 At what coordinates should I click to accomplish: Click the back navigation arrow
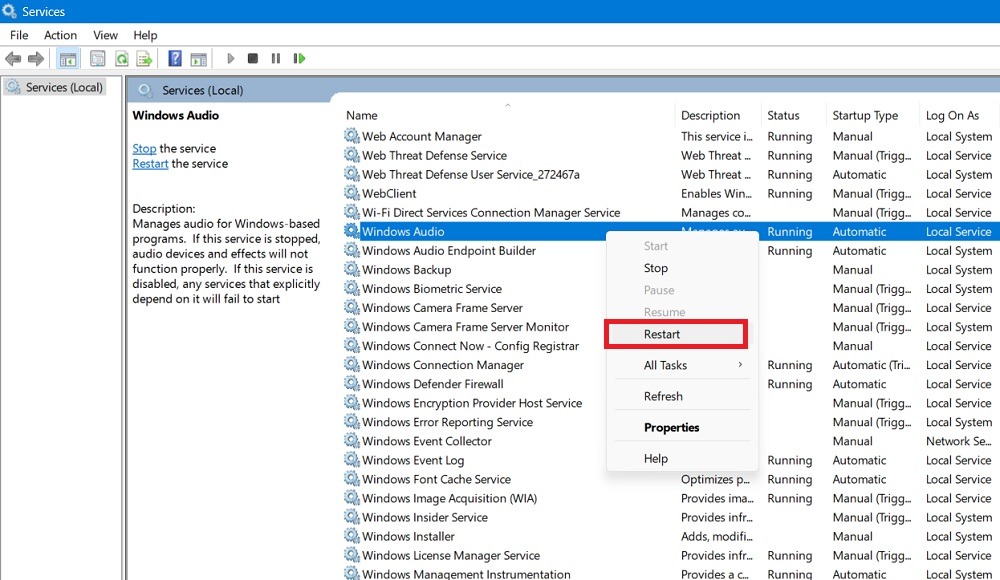tap(14, 58)
